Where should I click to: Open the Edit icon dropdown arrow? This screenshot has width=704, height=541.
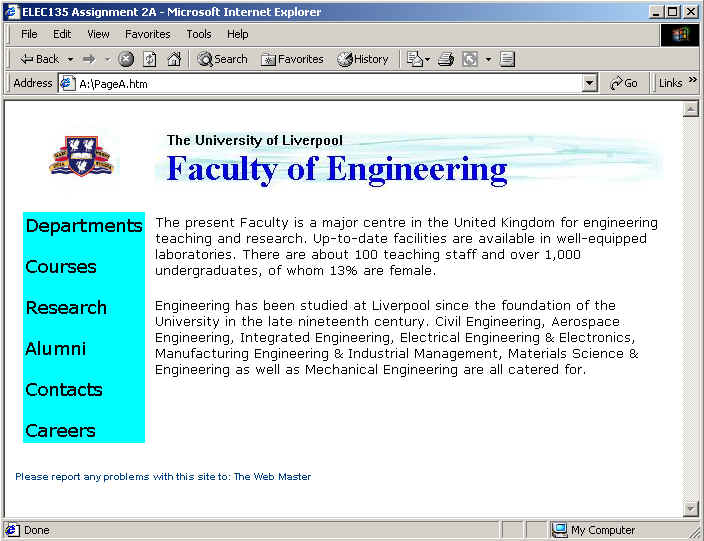(488, 59)
